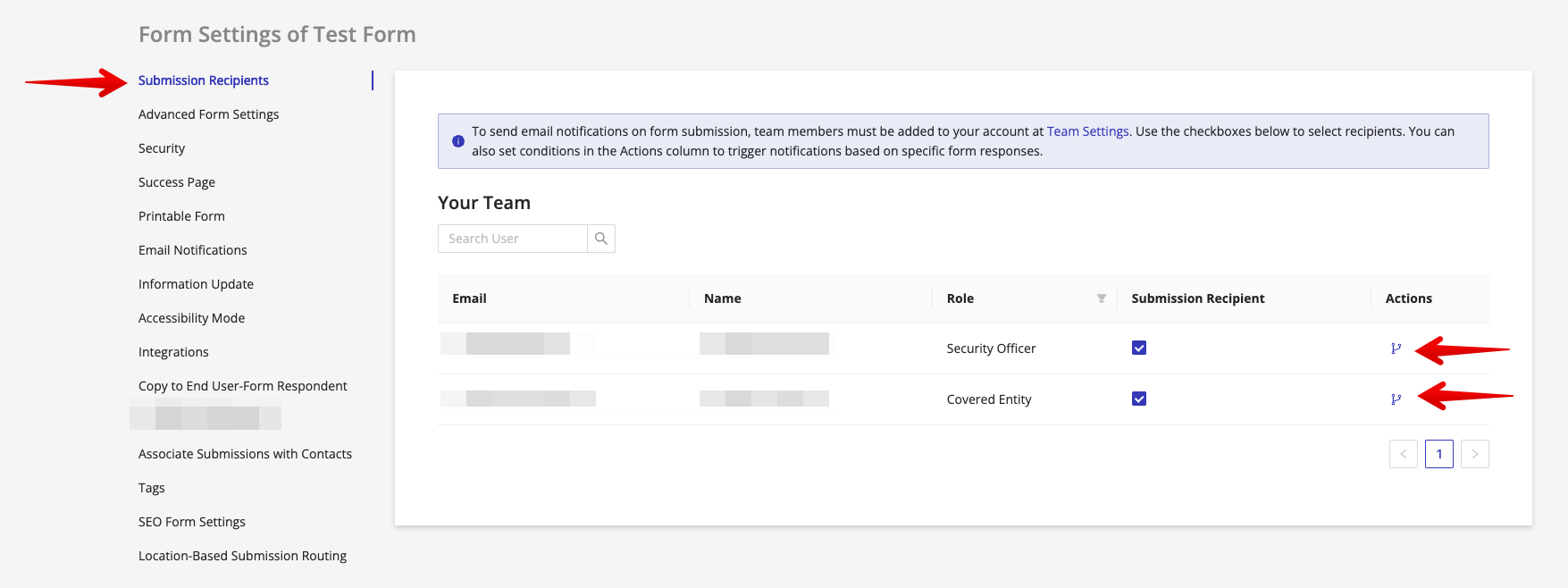Go to previous page arrow

point(1403,454)
